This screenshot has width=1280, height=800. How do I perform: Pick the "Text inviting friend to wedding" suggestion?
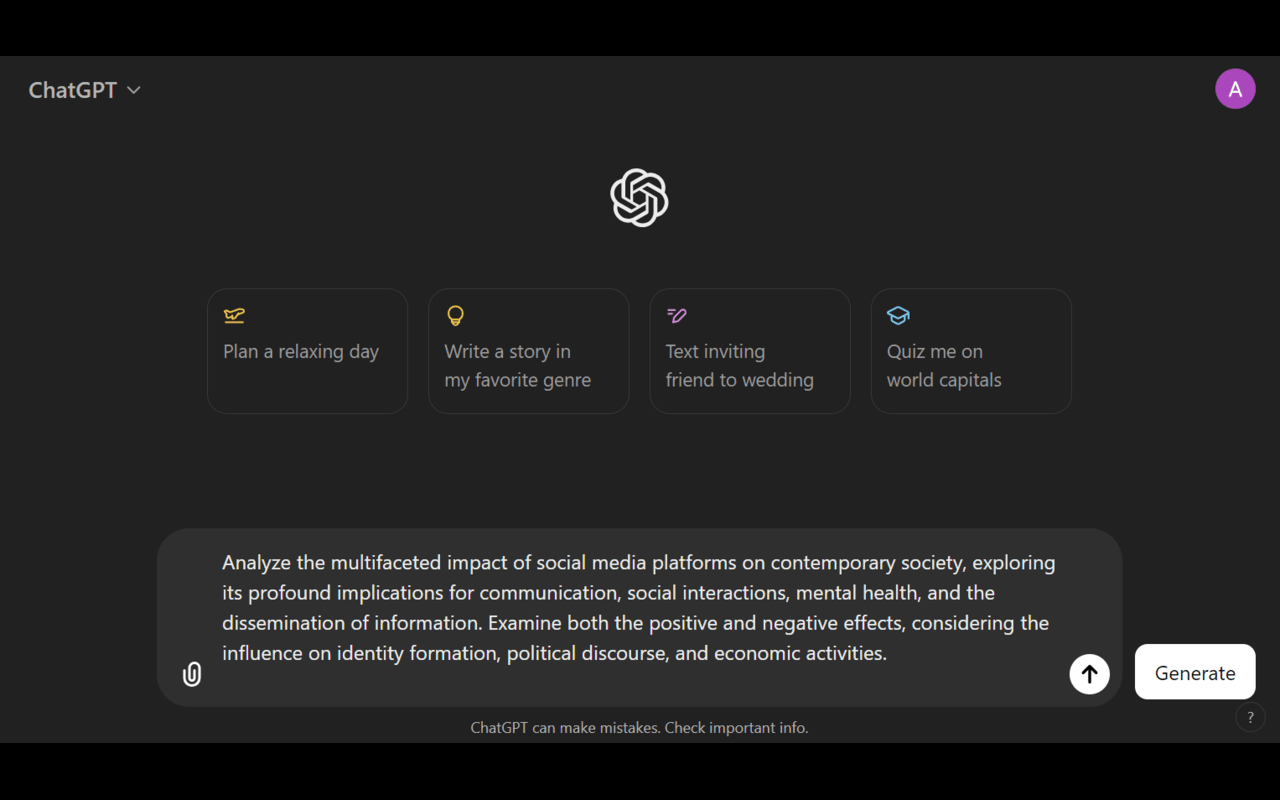click(x=750, y=351)
